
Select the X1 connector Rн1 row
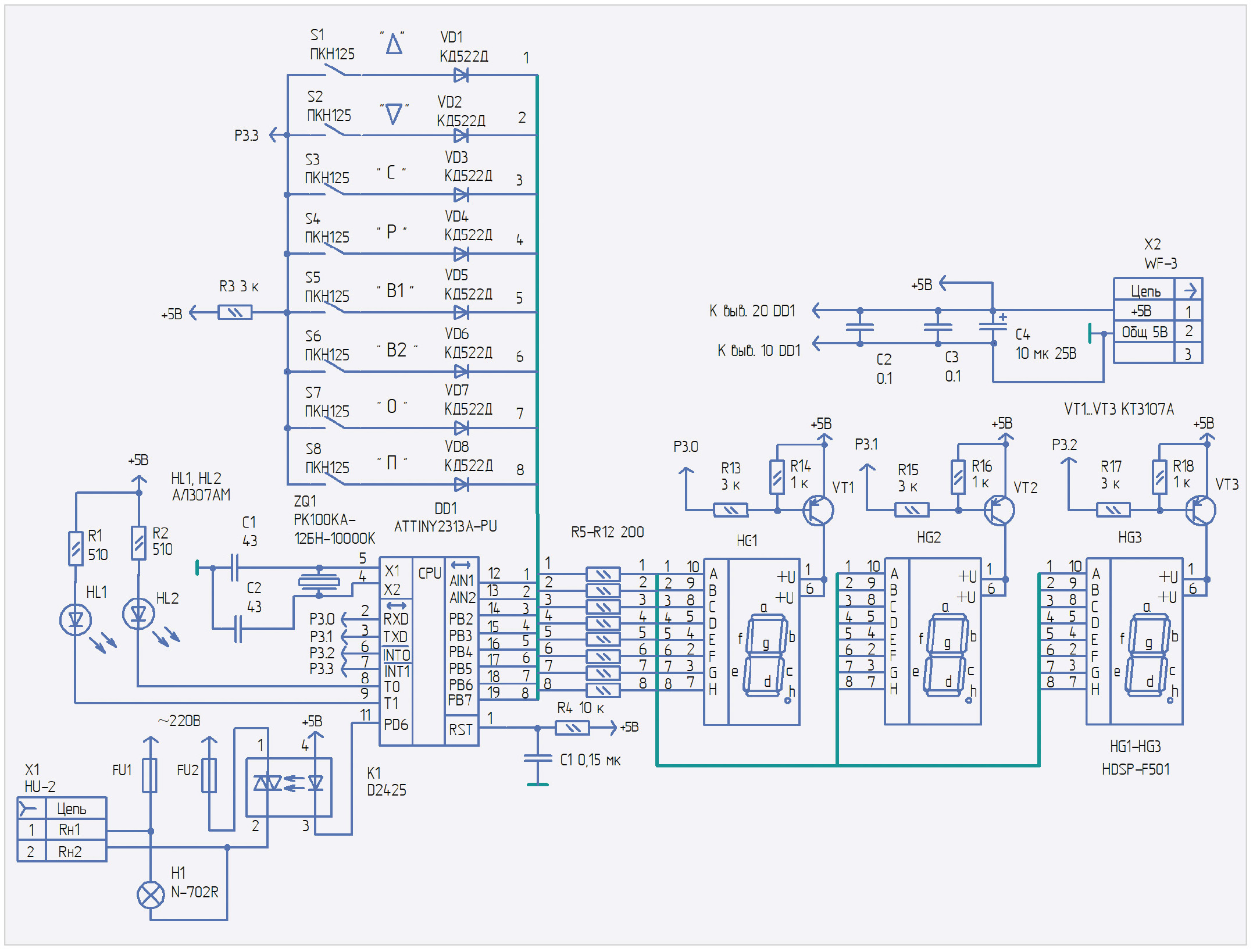pyautogui.click(x=70, y=829)
